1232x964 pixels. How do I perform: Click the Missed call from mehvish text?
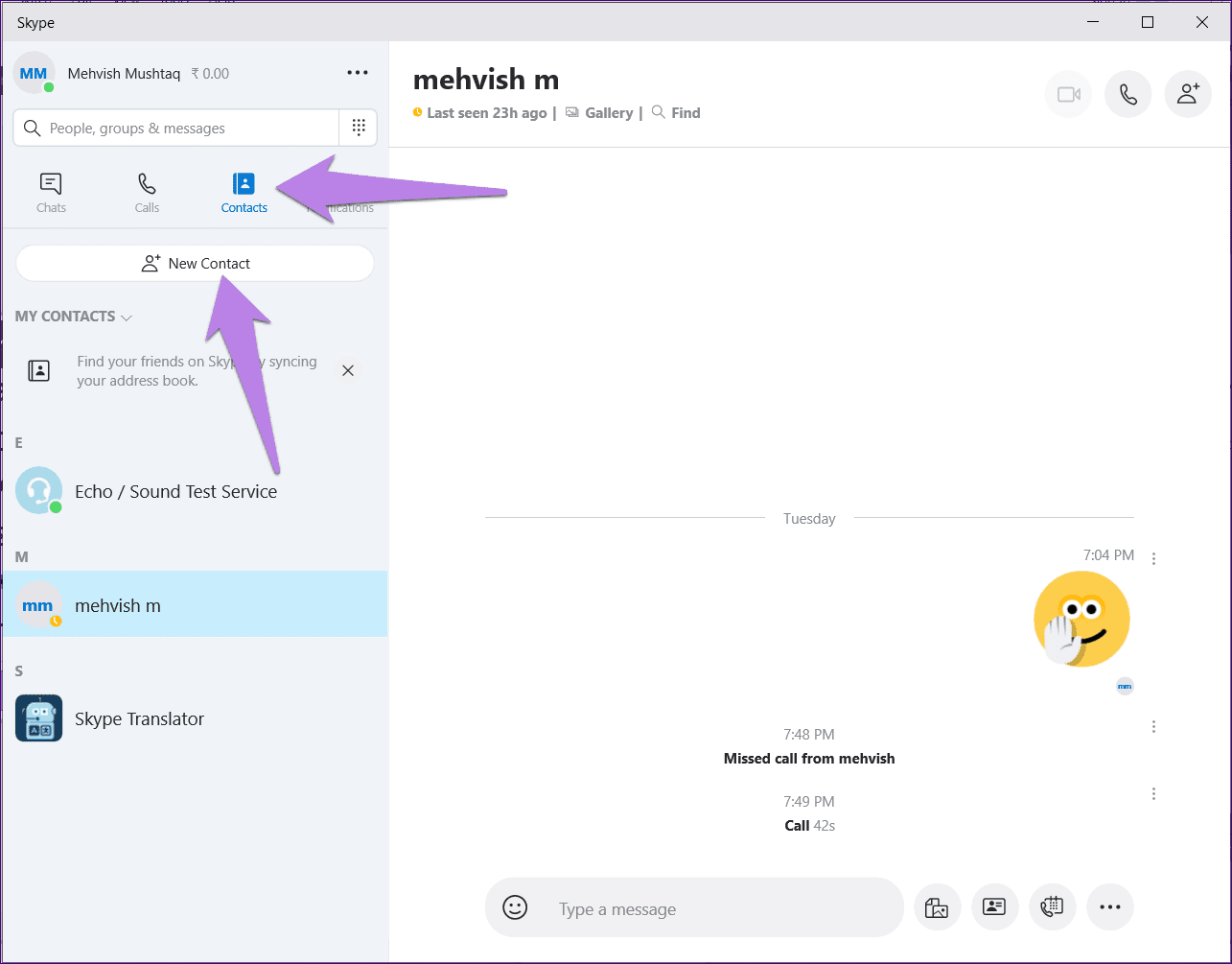(x=809, y=759)
